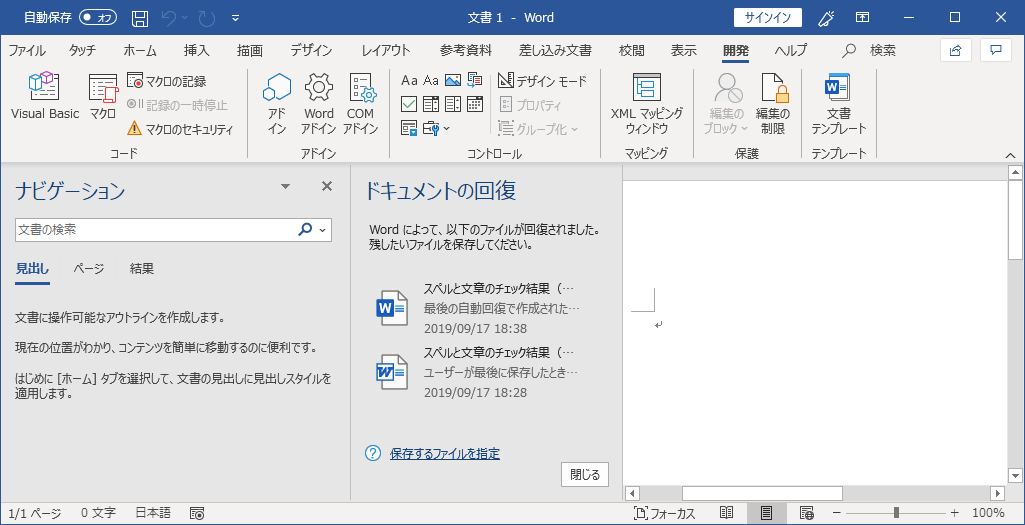This screenshot has height=525, width=1025.
Task: Open recovered file dated 2019/09/17 18:38
Action: 480,308
